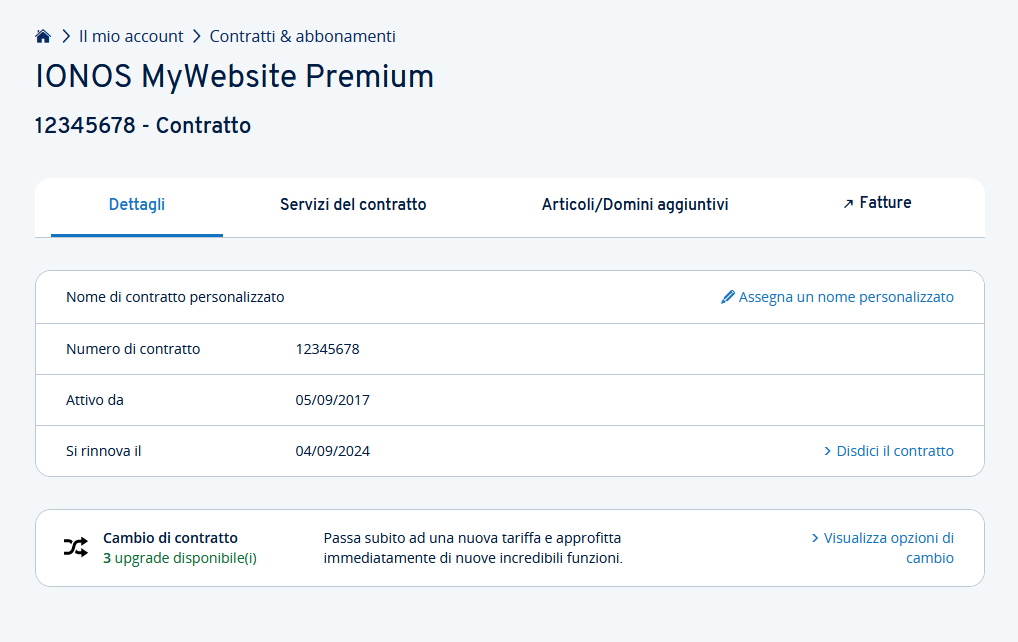1018x642 pixels.
Task: Open 'Il mio account' breadcrumb link
Action: (x=131, y=36)
